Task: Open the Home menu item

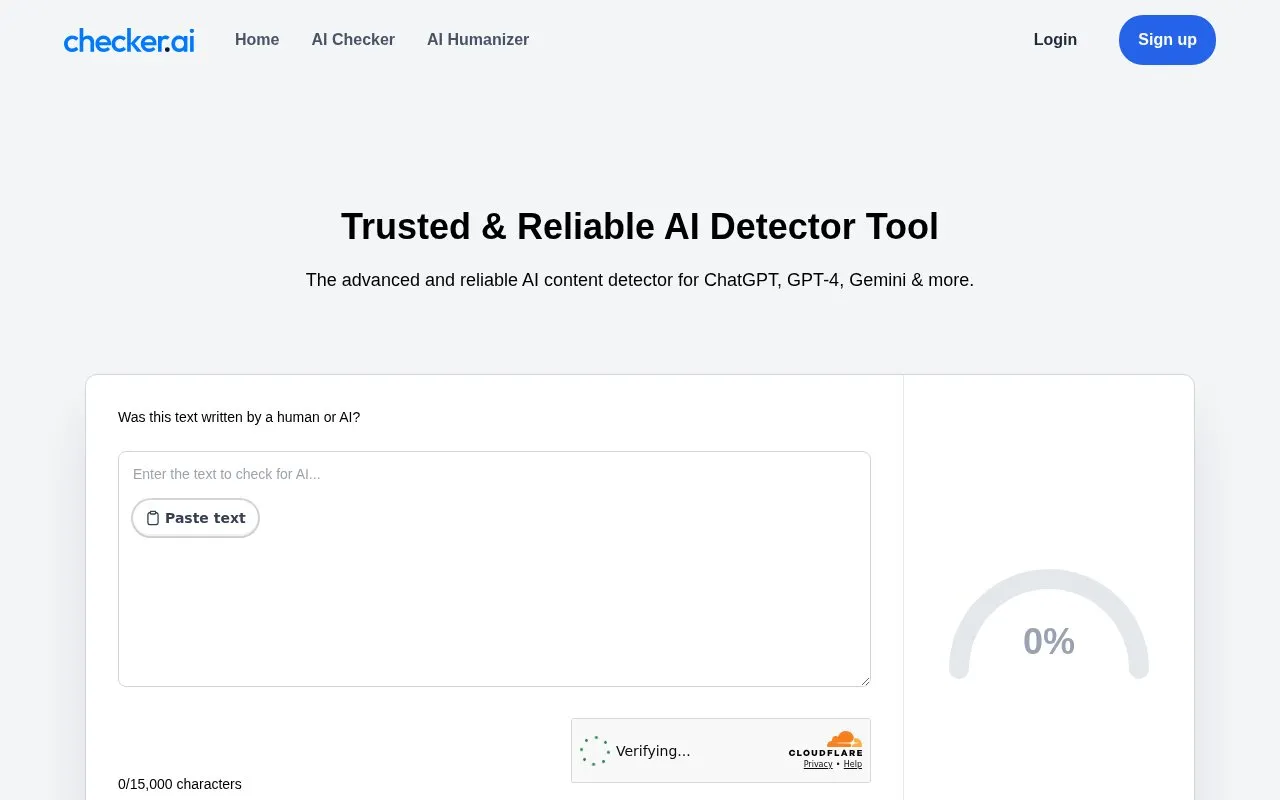Action: point(257,40)
